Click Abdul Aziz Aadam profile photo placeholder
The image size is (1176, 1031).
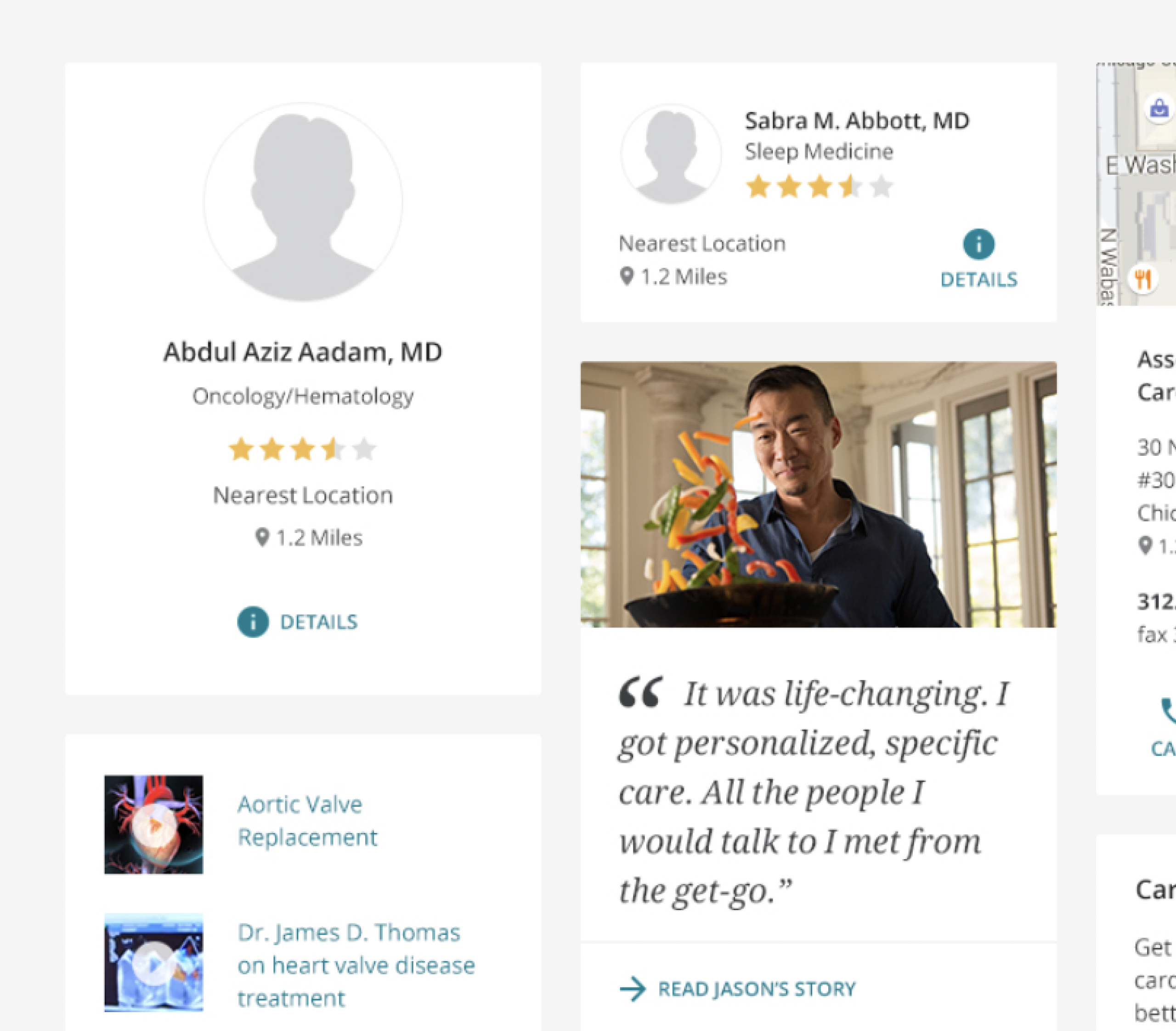coord(303,202)
